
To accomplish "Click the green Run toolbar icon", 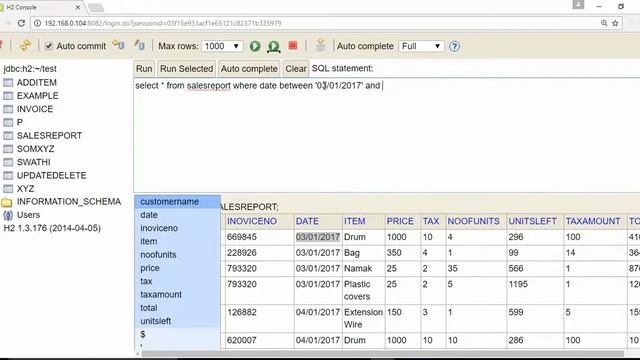I will pyautogui.click(x=255, y=46).
